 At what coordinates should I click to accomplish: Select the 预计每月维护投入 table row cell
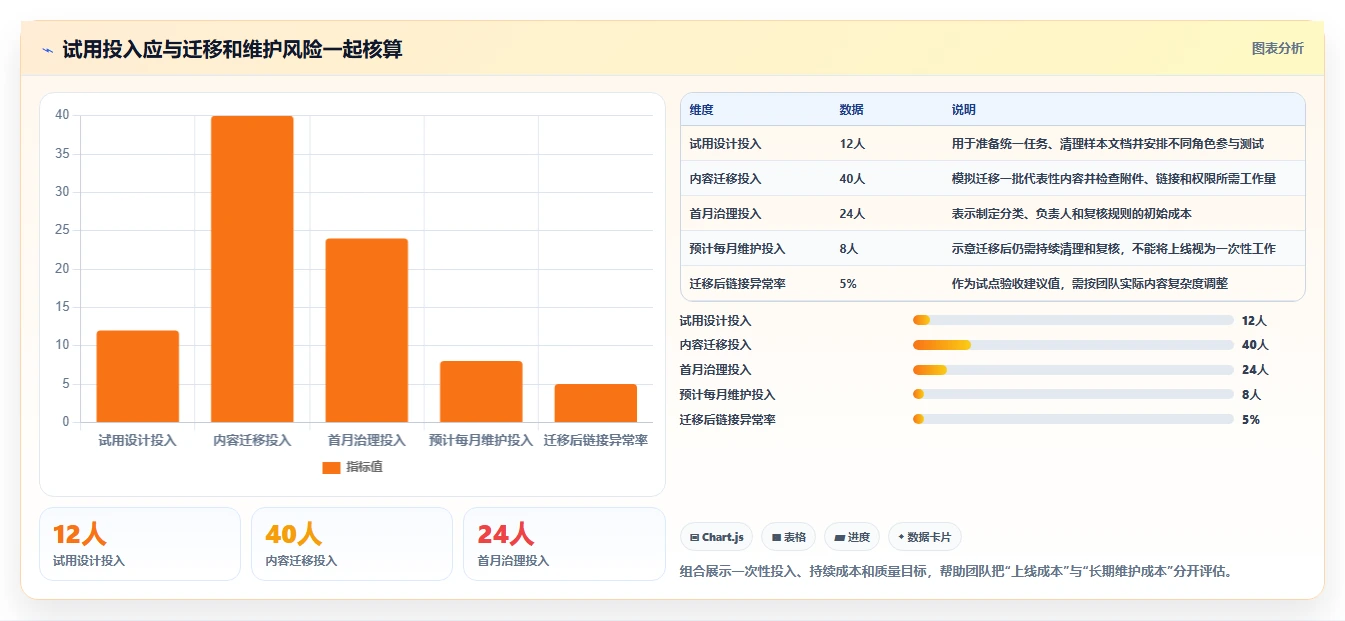click(737, 249)
